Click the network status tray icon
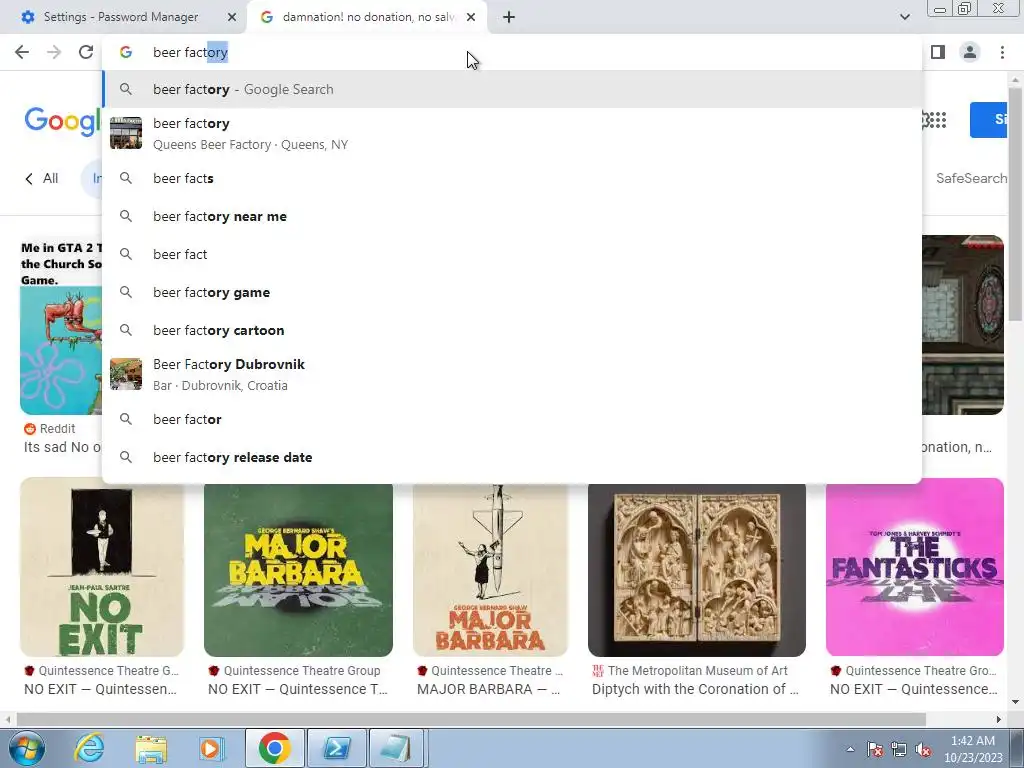Screen dimensions: 1024x768 (899, 749)
